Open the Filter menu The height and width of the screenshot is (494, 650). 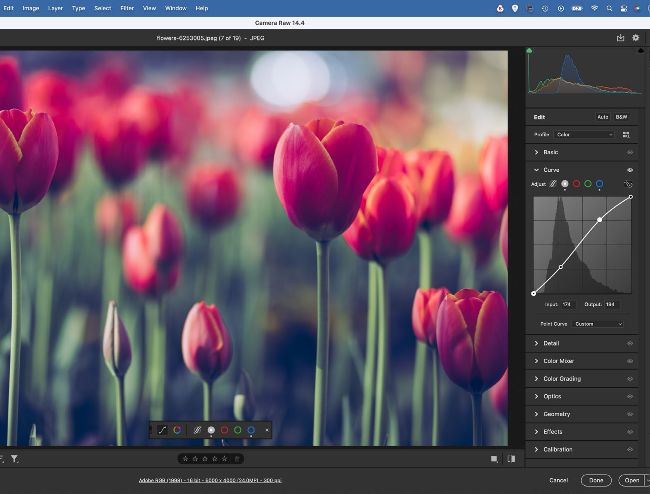coord(127,8)
